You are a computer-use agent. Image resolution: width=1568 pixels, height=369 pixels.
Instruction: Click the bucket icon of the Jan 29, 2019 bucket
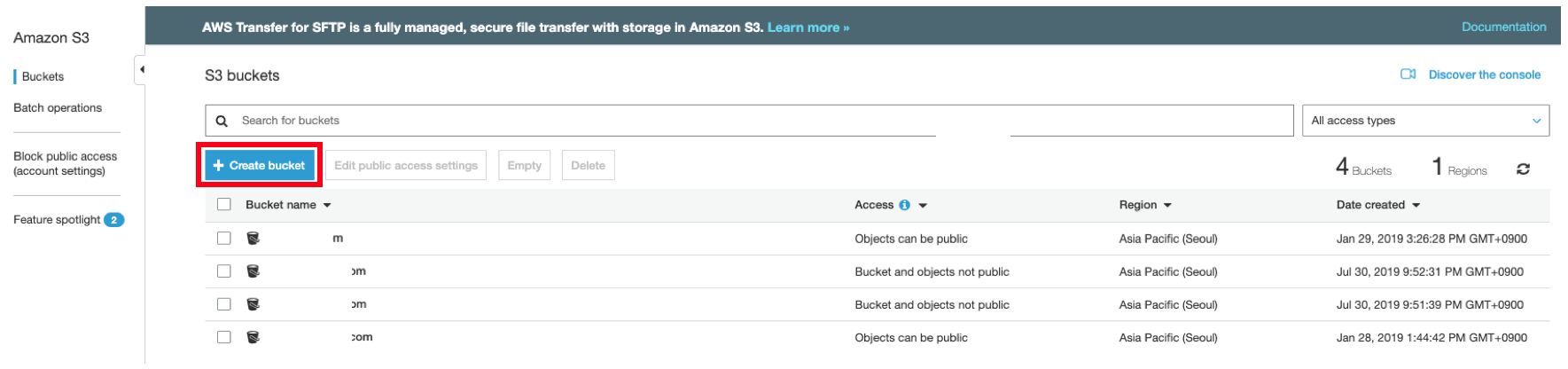click(253, 238)
